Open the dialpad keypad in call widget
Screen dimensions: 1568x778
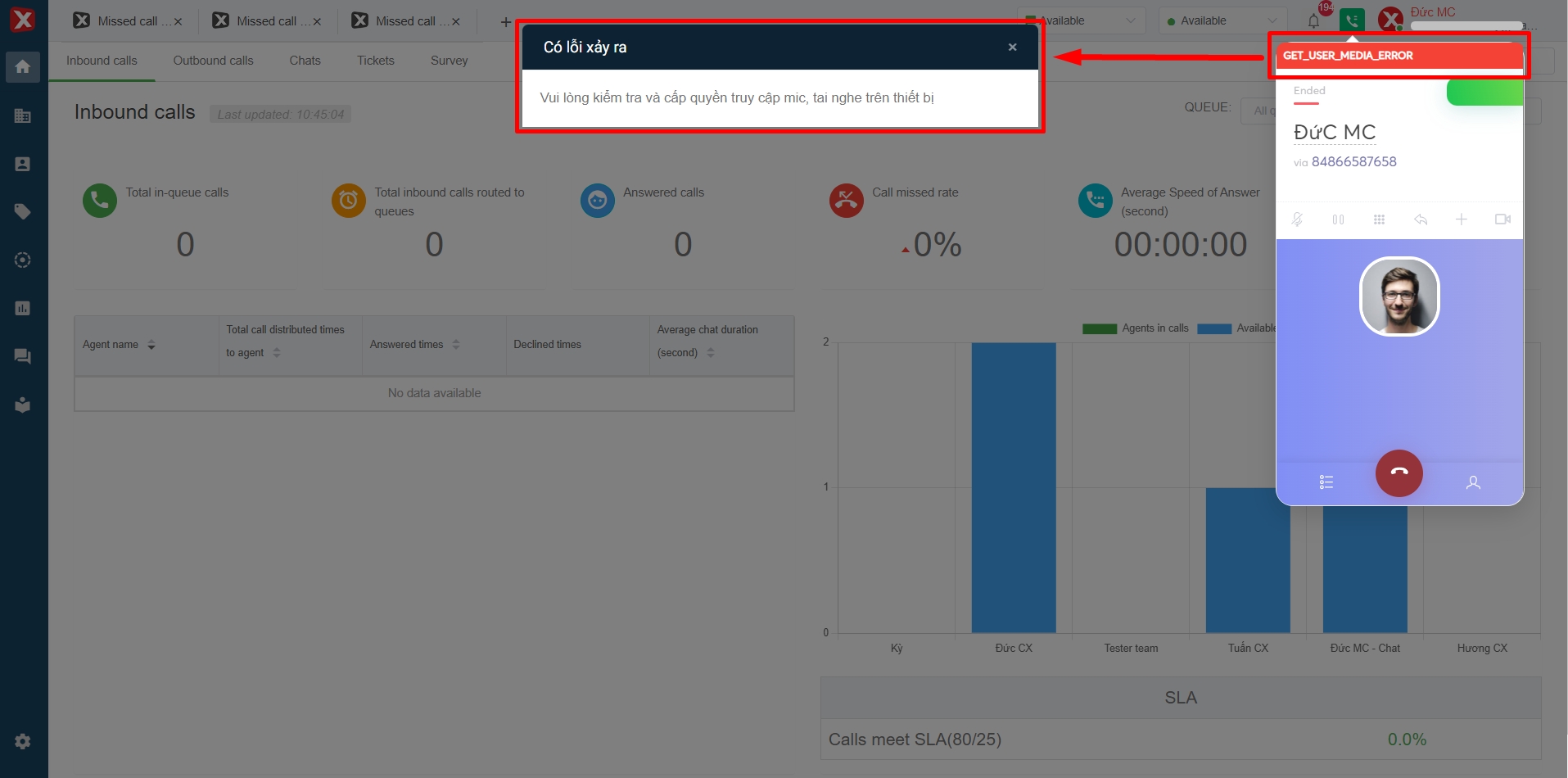pyautogui.click(x=1379, y=219)
